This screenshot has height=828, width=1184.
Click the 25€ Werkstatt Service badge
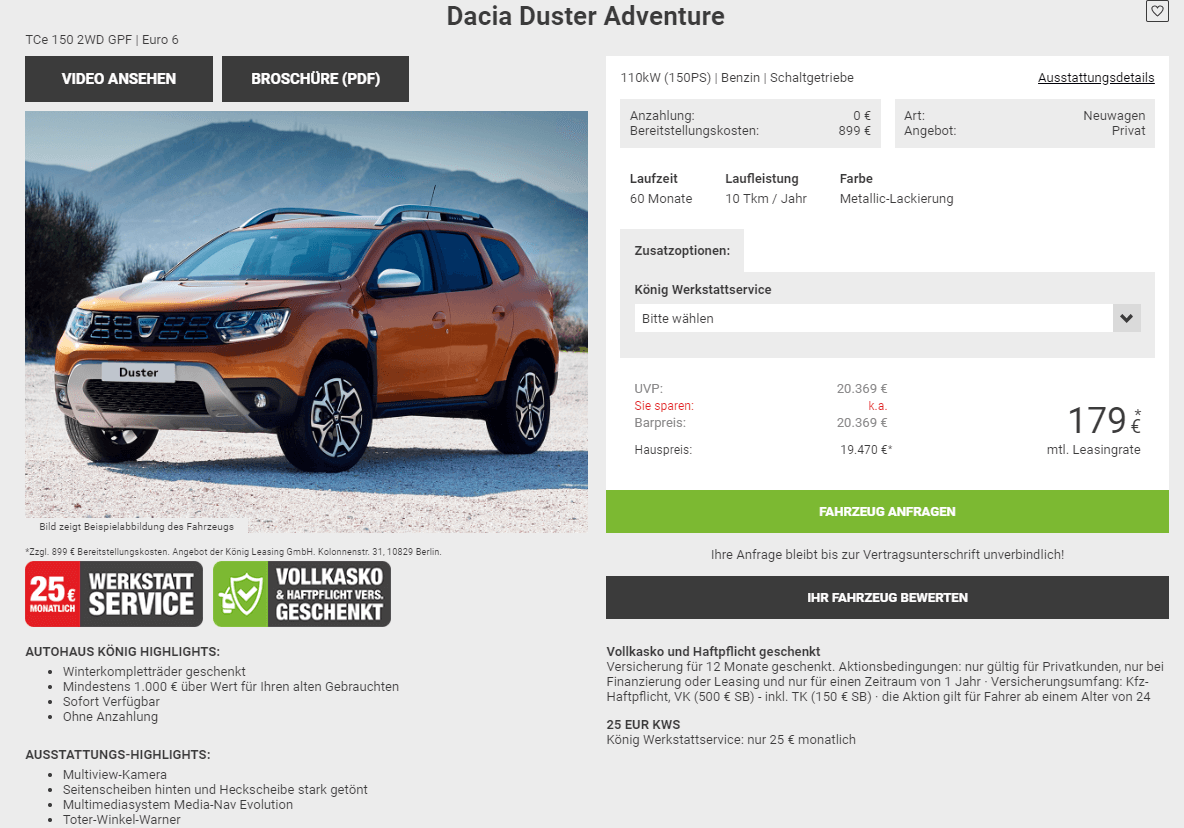click(114, 594)
